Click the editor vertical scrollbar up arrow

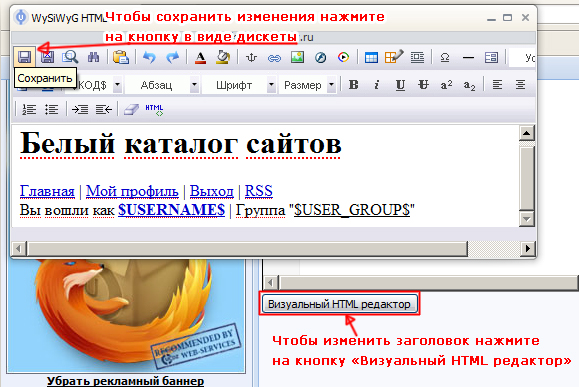click(x=527, y=133)
